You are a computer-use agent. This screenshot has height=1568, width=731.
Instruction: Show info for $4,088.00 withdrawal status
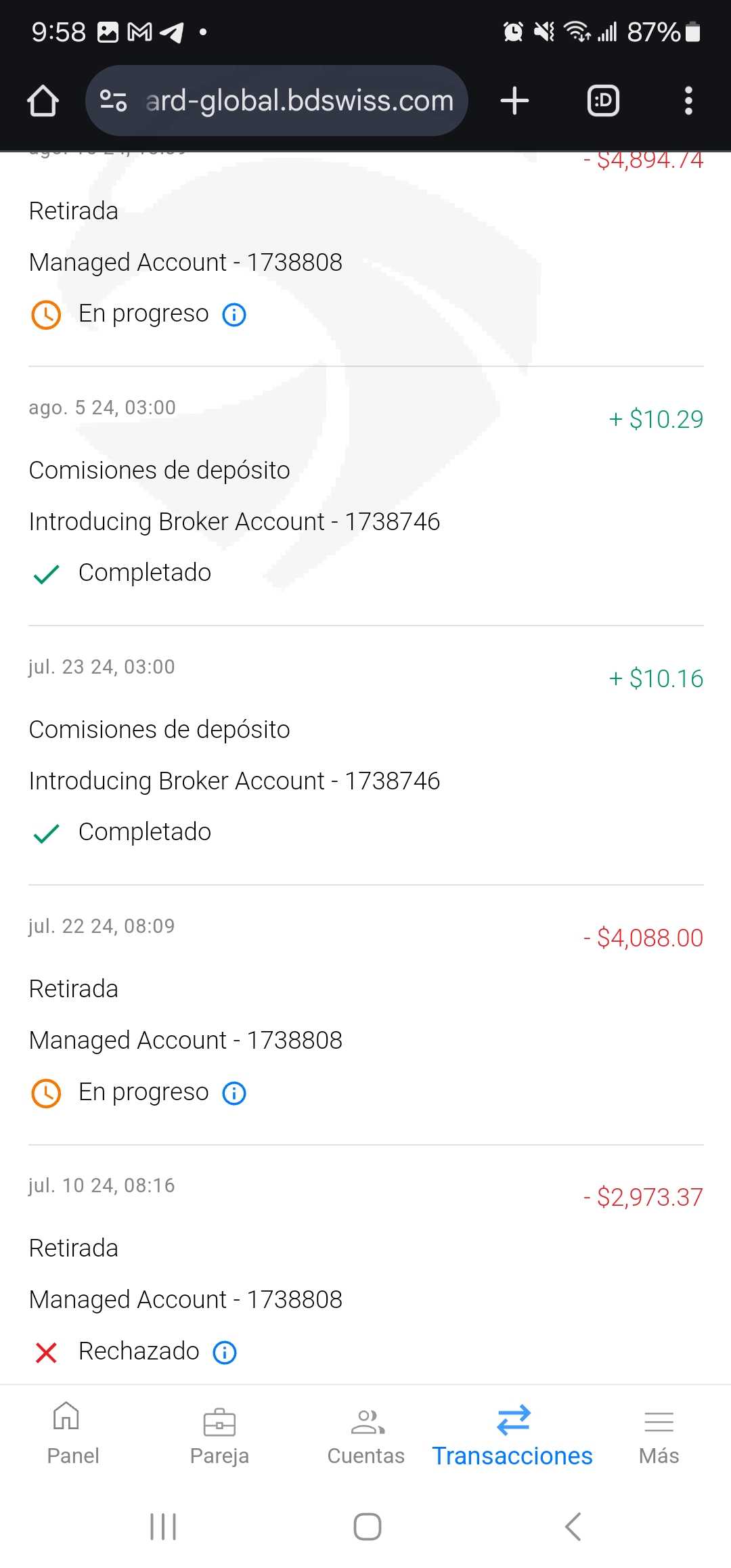pos(234,1093)
